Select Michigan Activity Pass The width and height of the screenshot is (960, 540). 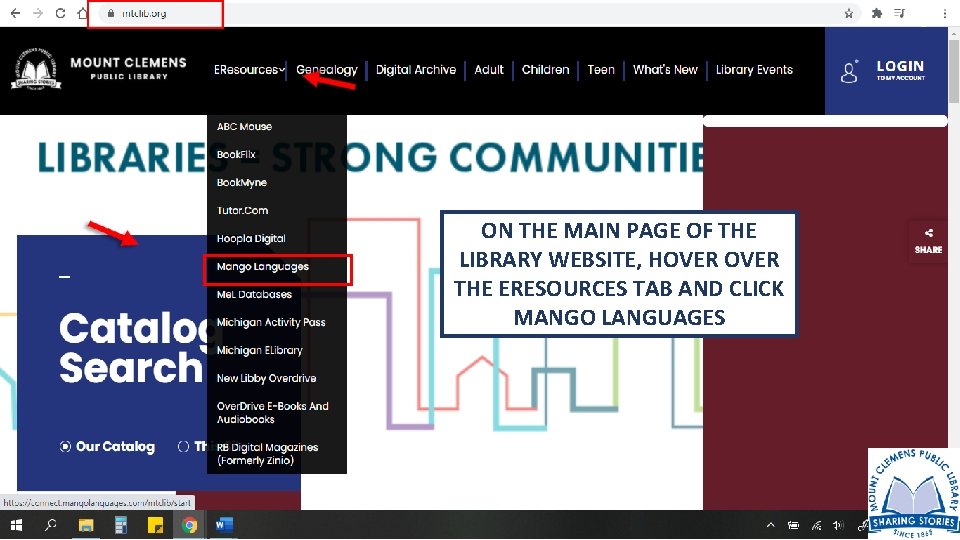click(271, 322)
